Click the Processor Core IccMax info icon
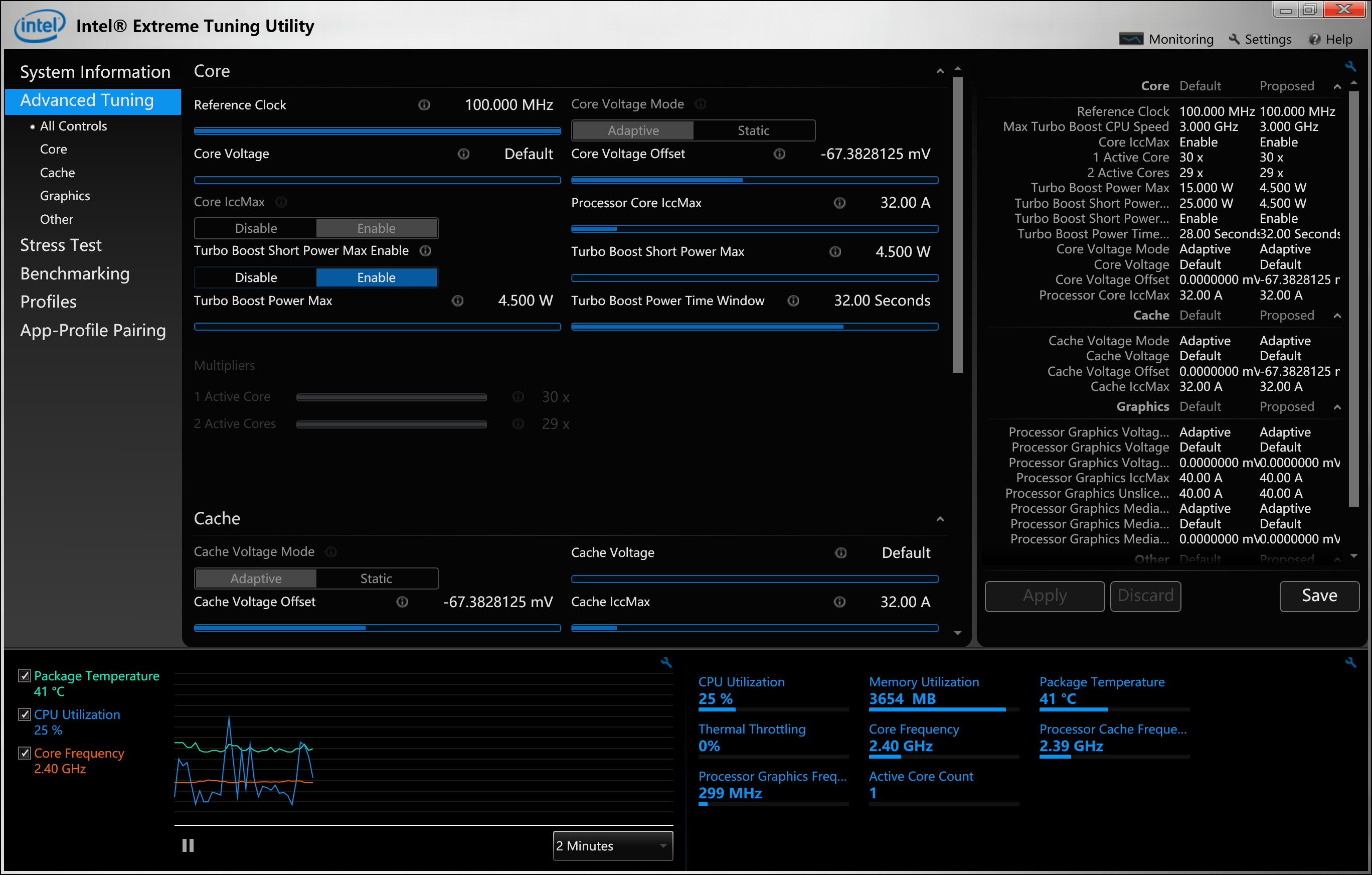 [x=839, y=203]
